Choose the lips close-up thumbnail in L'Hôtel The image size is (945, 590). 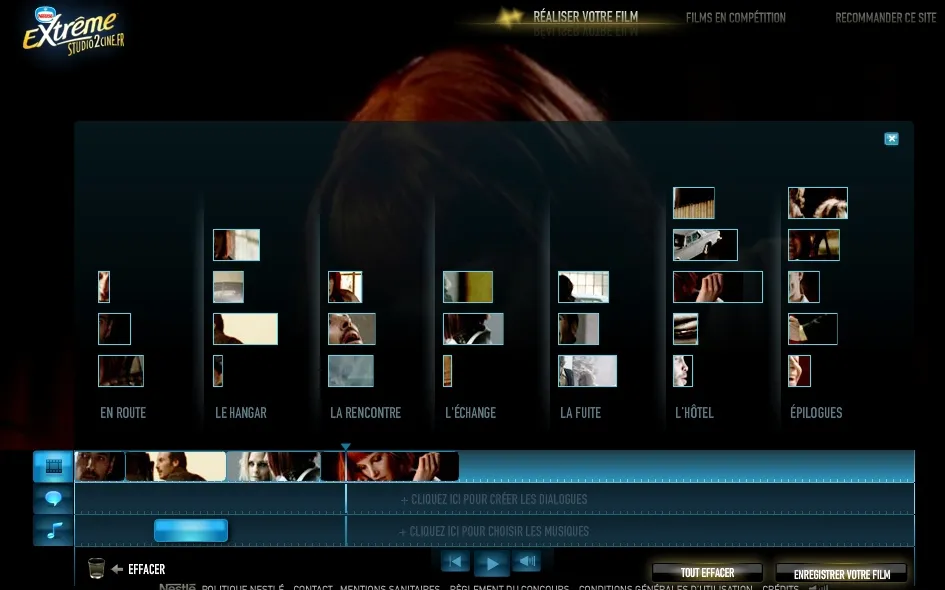685,329
